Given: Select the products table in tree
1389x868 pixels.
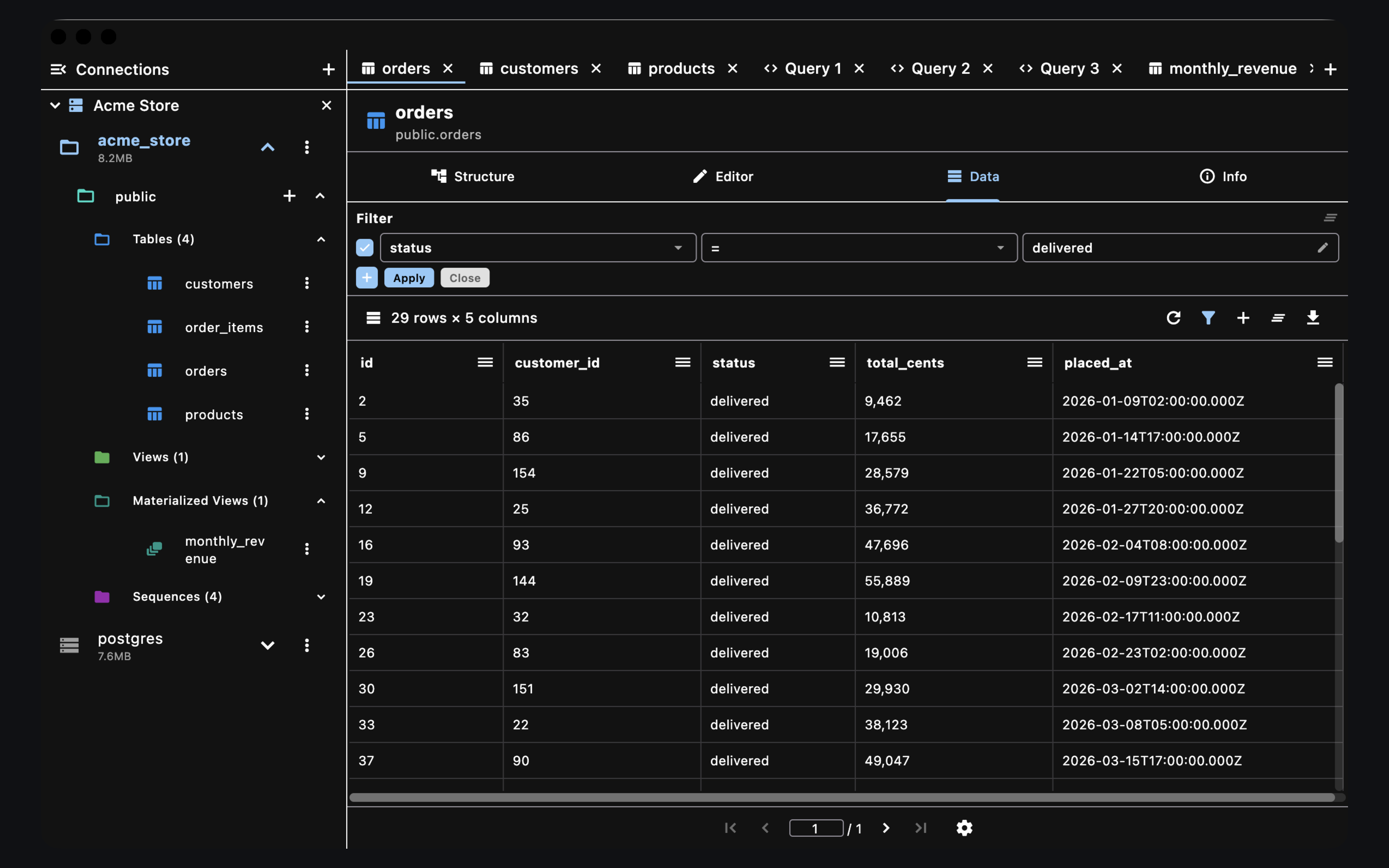Looking at the screenshot, I should 214,415.
